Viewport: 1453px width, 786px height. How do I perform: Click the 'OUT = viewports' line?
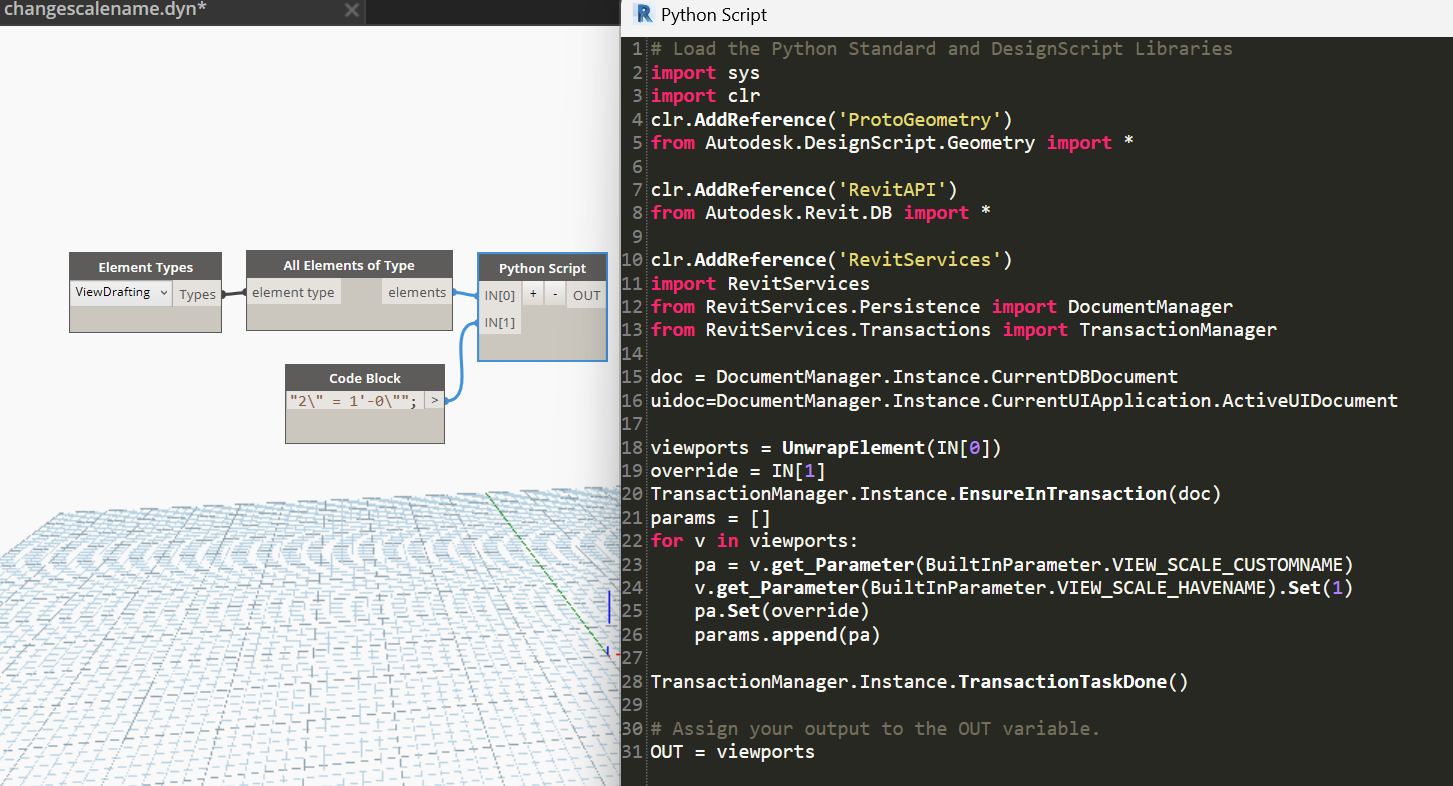click(733, 752)
